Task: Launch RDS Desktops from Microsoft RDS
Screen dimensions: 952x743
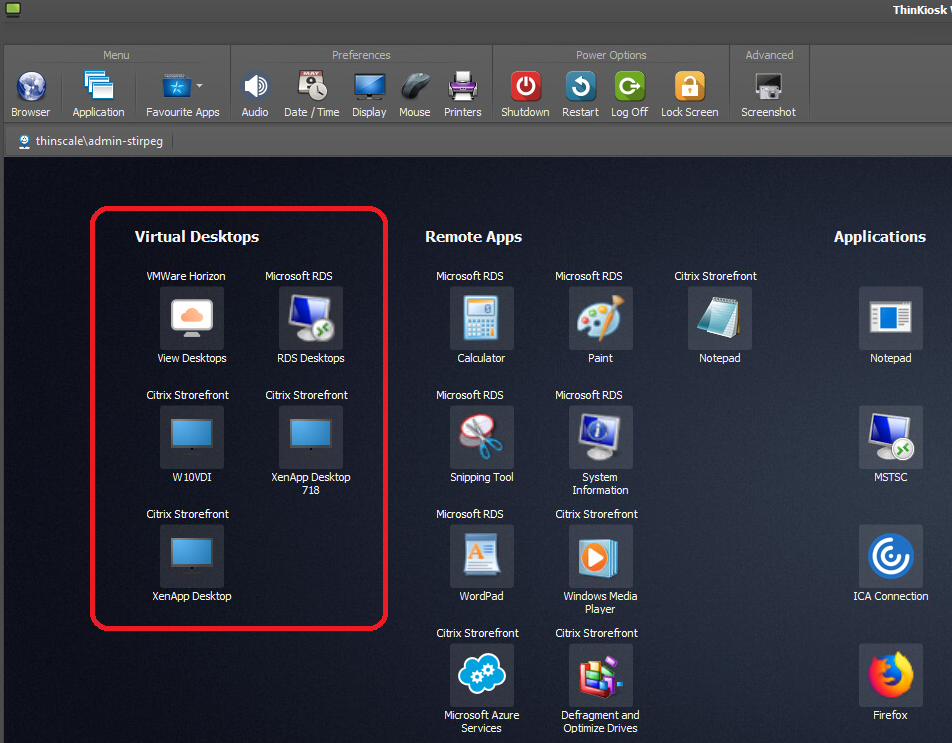Action: pyautogui.click(x=310, y=317)
